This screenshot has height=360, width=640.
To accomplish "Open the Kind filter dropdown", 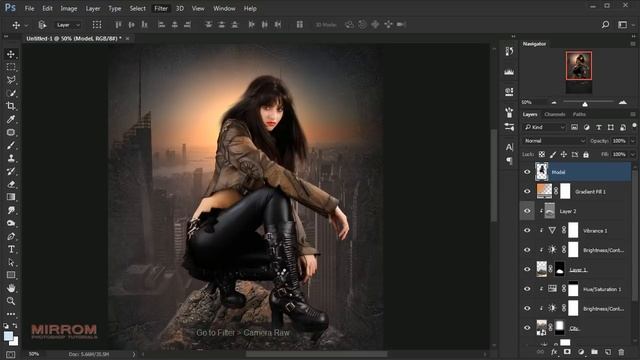I will coord(544,127).
